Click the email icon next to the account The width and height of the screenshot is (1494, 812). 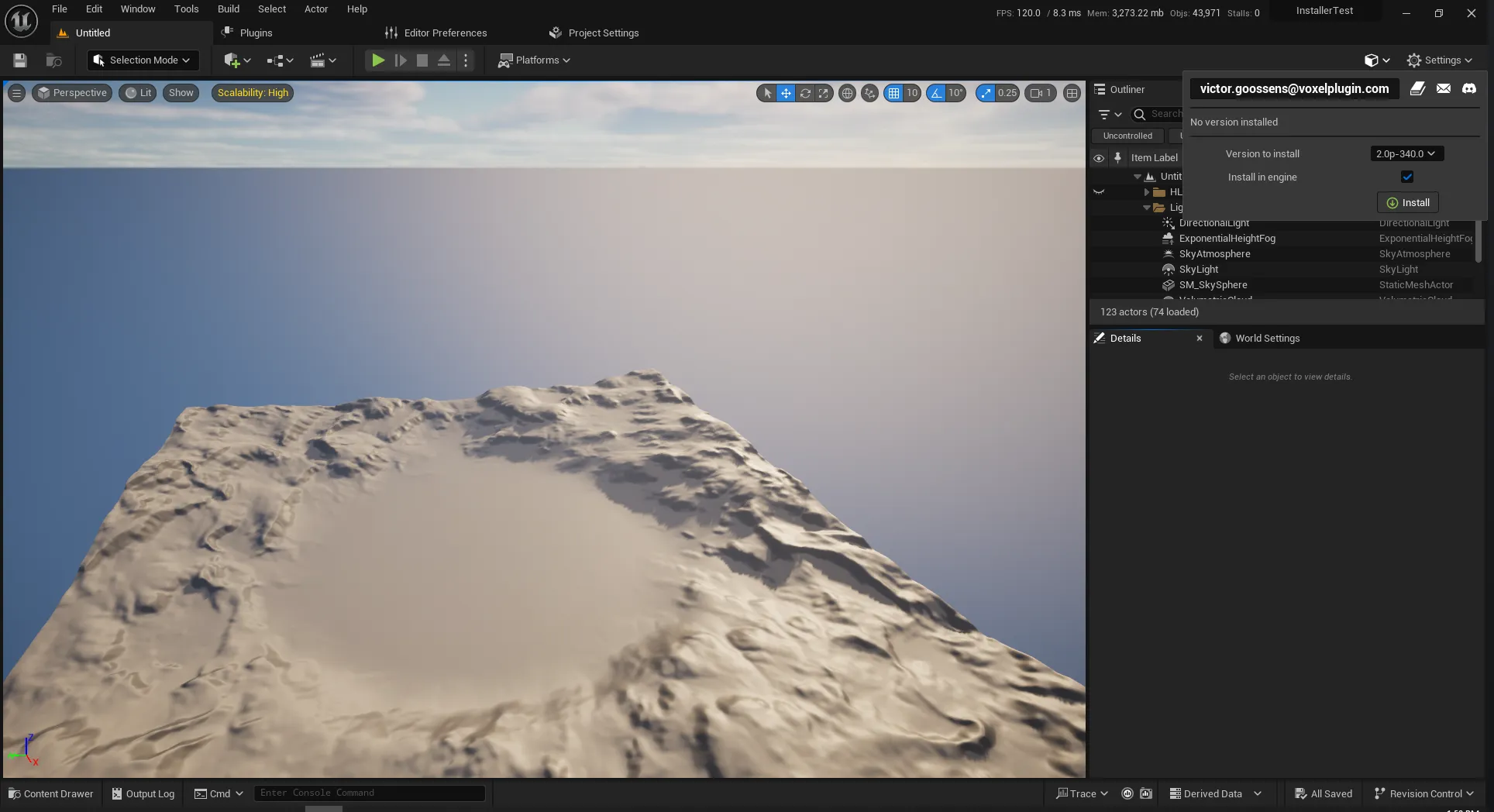pos(1443,88)
